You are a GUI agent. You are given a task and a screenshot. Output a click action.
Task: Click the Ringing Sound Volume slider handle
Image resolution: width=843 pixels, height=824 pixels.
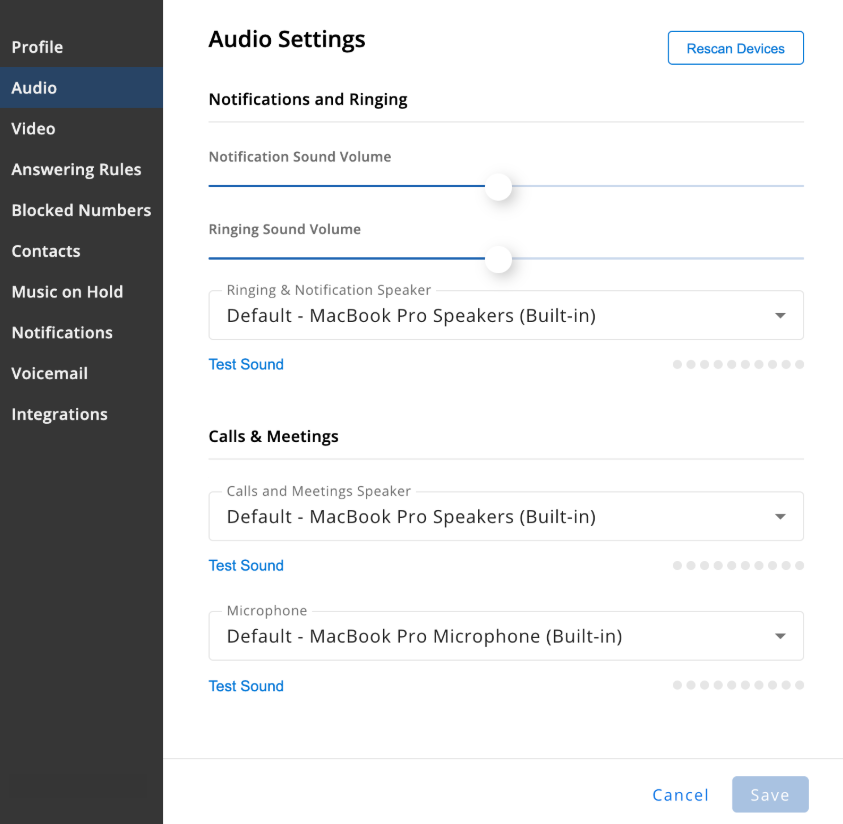coord(498,259)
